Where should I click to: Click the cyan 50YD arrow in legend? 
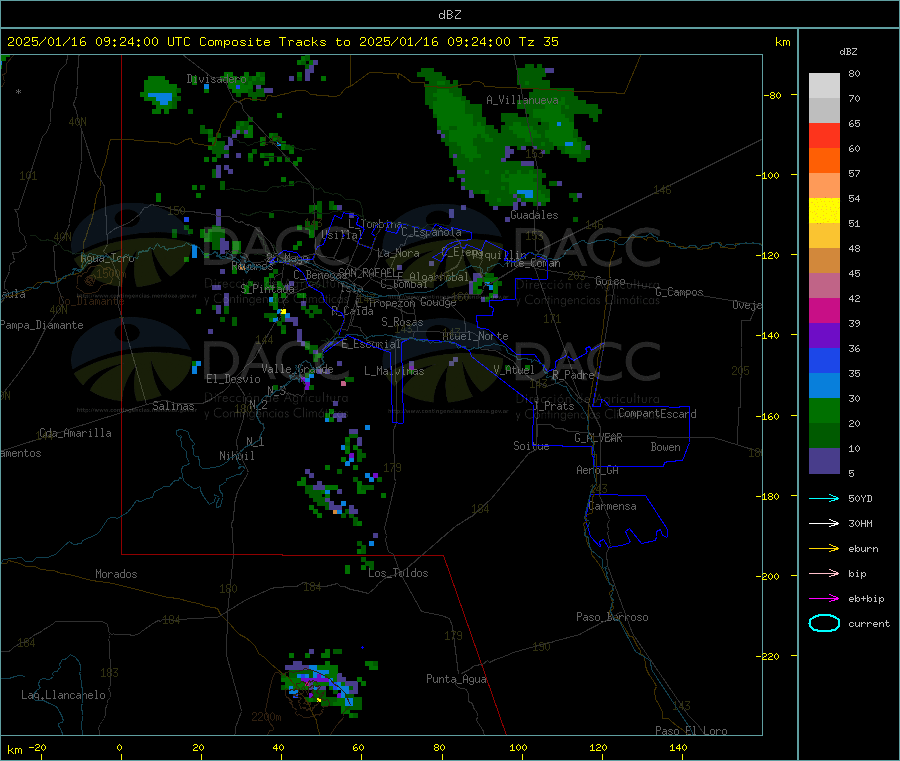click(824, 498)
